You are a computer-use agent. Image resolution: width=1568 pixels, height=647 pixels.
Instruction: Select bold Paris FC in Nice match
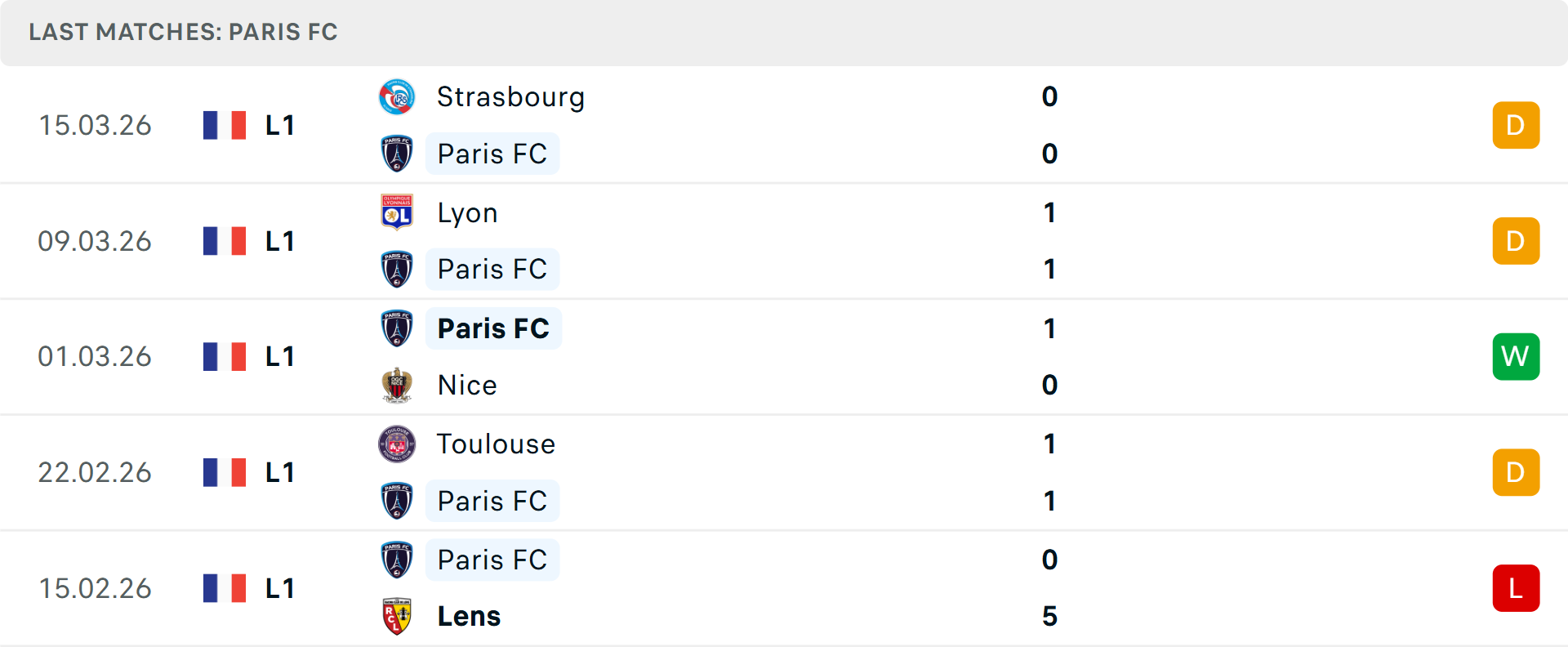(x=493, y=328)
